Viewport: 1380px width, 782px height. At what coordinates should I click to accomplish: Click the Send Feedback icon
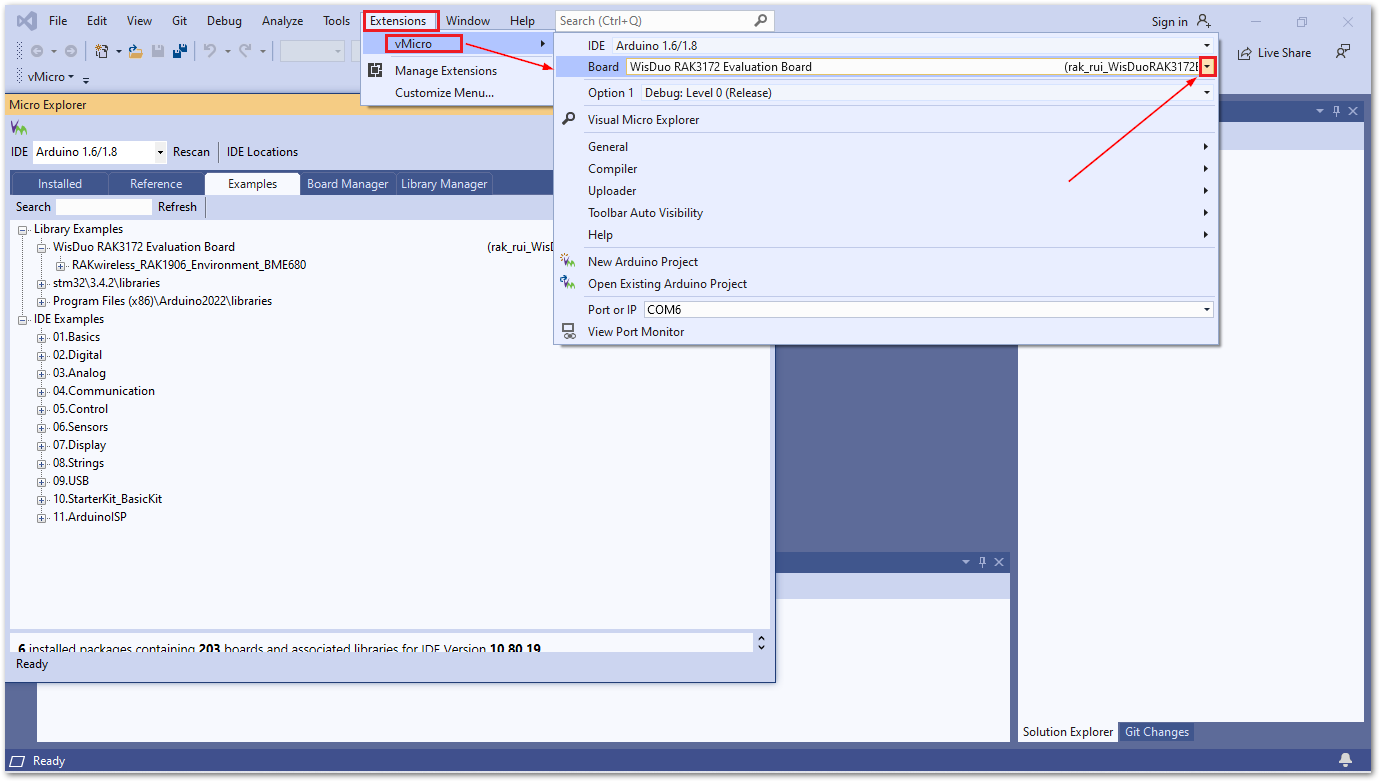1343,52
